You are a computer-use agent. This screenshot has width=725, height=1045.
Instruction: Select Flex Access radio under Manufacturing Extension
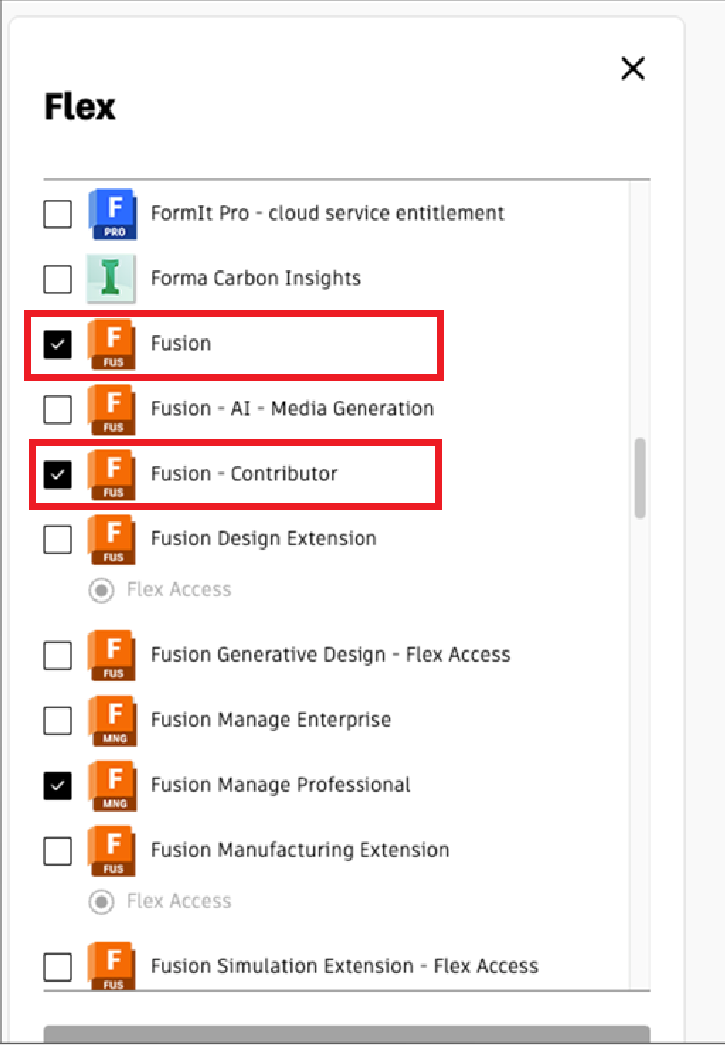click(x=101, y=902)
